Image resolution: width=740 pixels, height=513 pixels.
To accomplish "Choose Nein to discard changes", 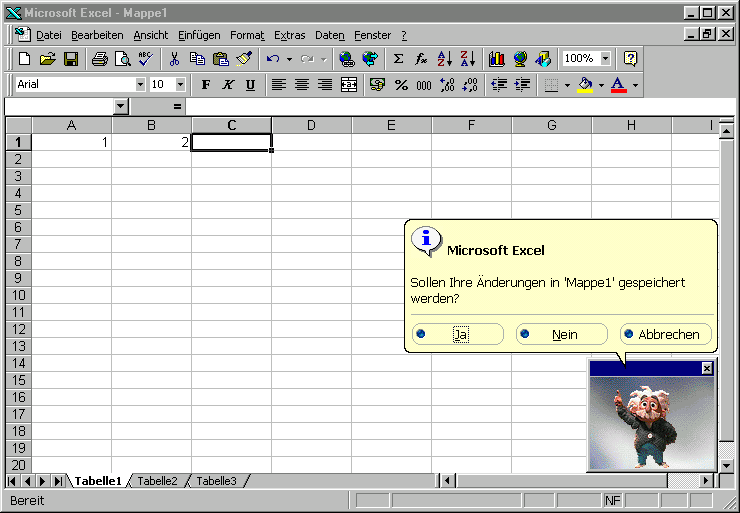I will (x=562, y=334).
